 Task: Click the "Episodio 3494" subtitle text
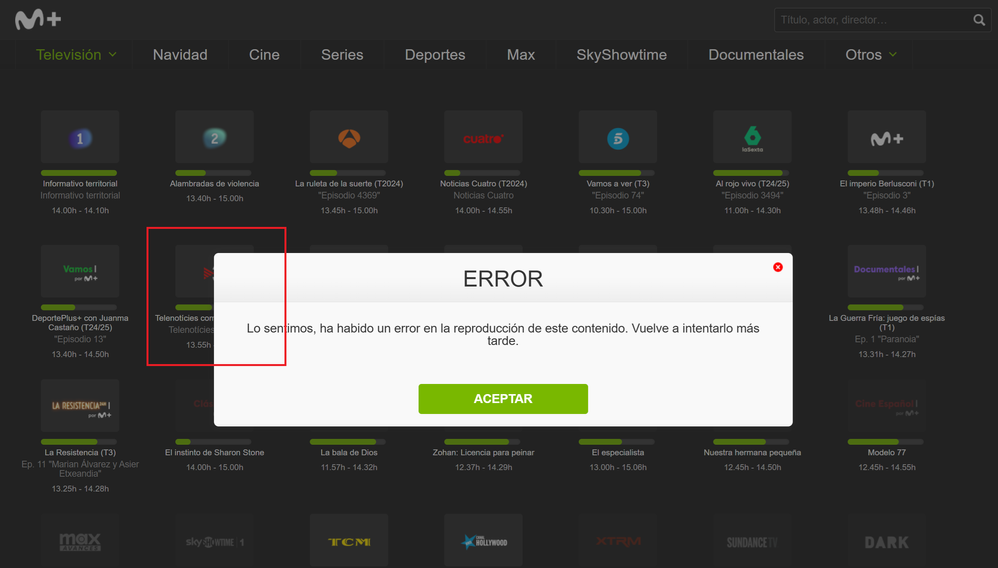click(752, 195)
